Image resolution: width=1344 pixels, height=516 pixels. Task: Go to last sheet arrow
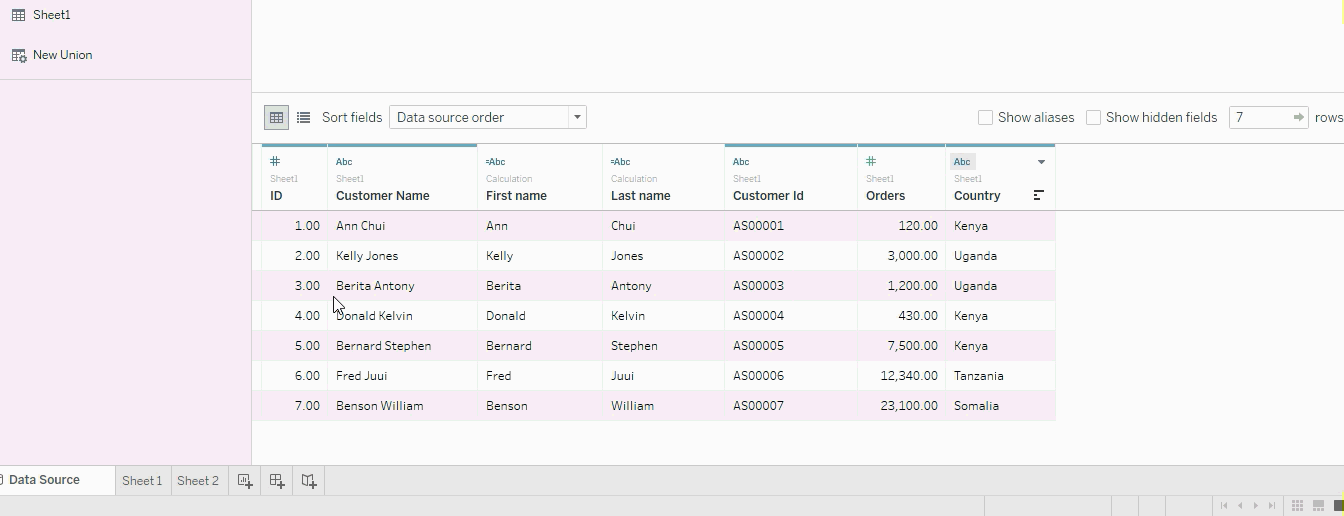(x=1272, y=506)
